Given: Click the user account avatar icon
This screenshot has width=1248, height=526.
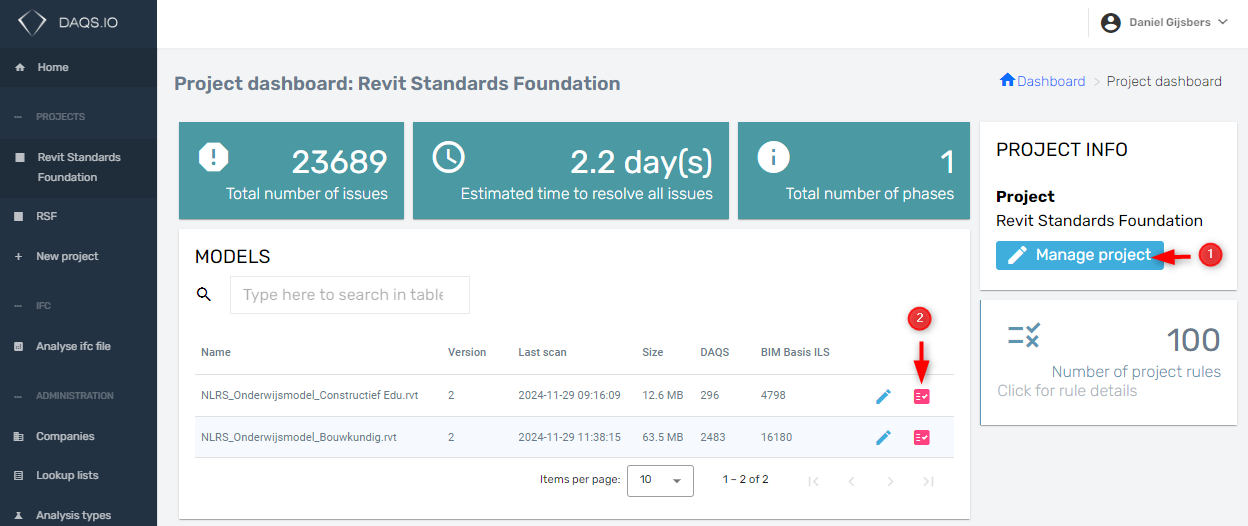Looking at the screenshot, I should (1110, 22).
